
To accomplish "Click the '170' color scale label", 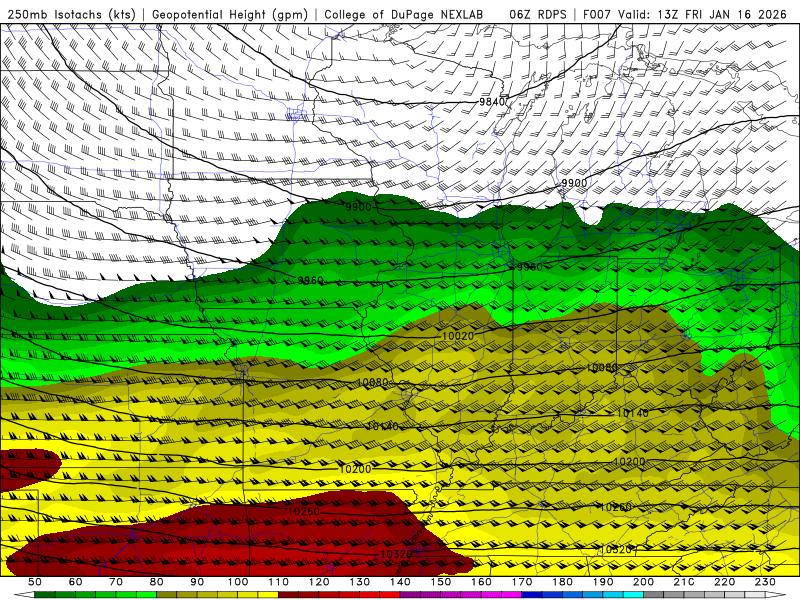I will [x=522, y=582].
